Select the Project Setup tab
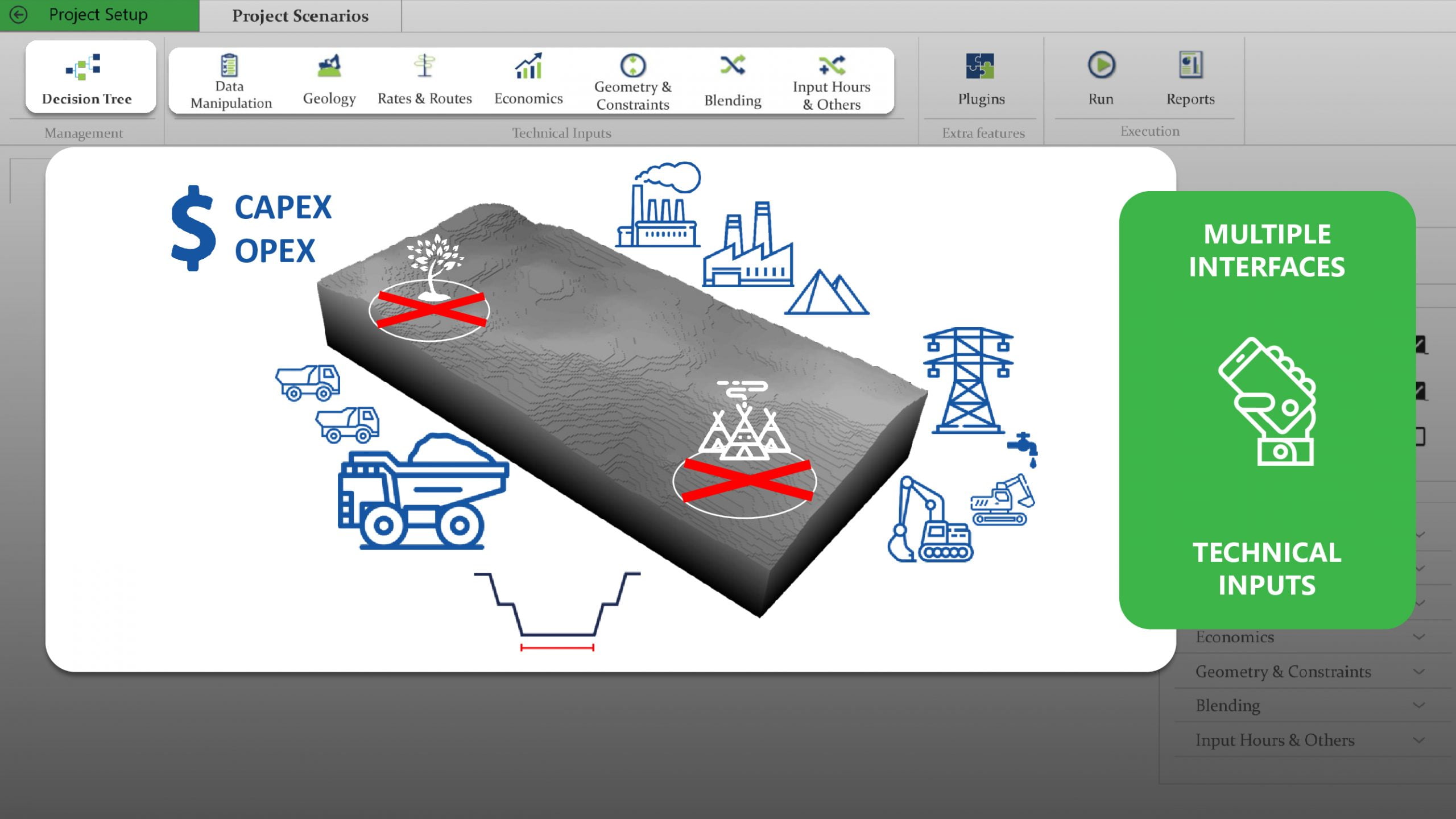Image resolution: width=1456 pixels, height=819 pixels. 98,15
